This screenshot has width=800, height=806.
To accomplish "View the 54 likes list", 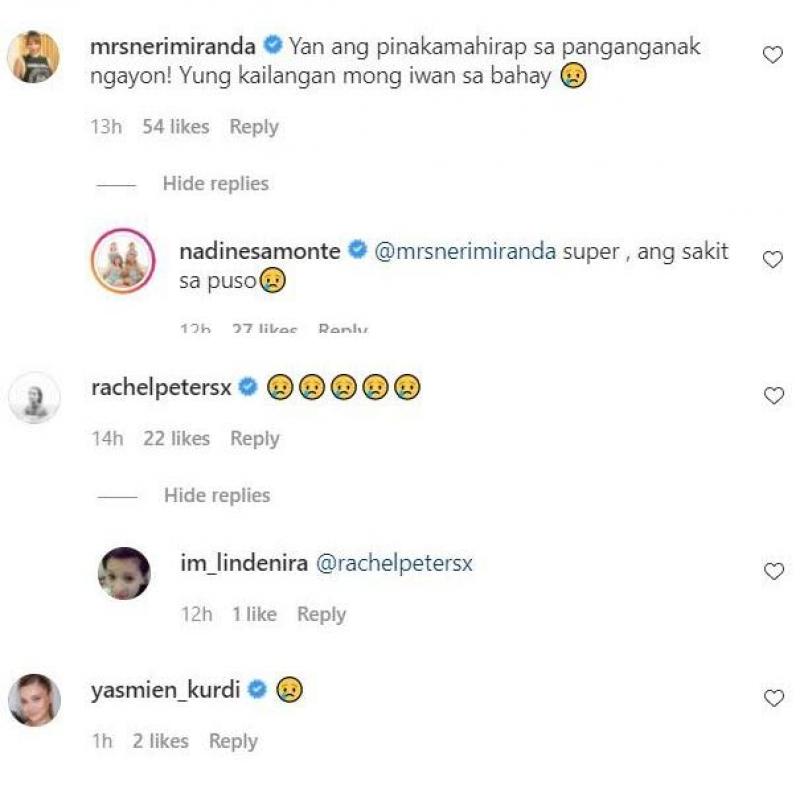I will [x=176, y=127].
